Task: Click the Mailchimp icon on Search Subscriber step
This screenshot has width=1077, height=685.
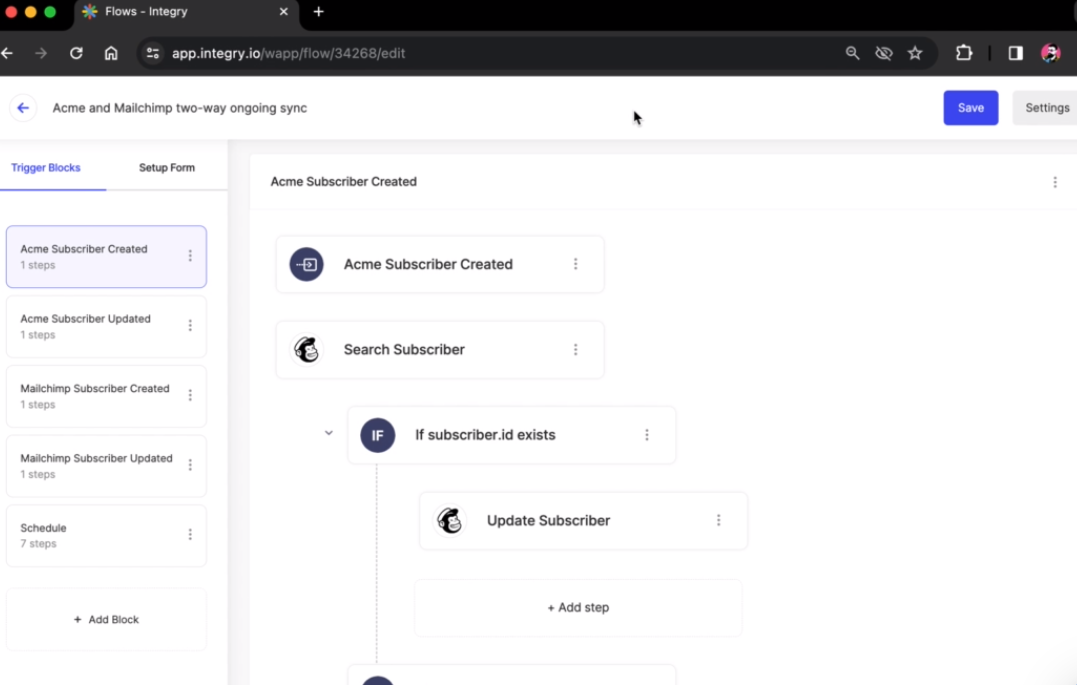Action: (306, 349)
